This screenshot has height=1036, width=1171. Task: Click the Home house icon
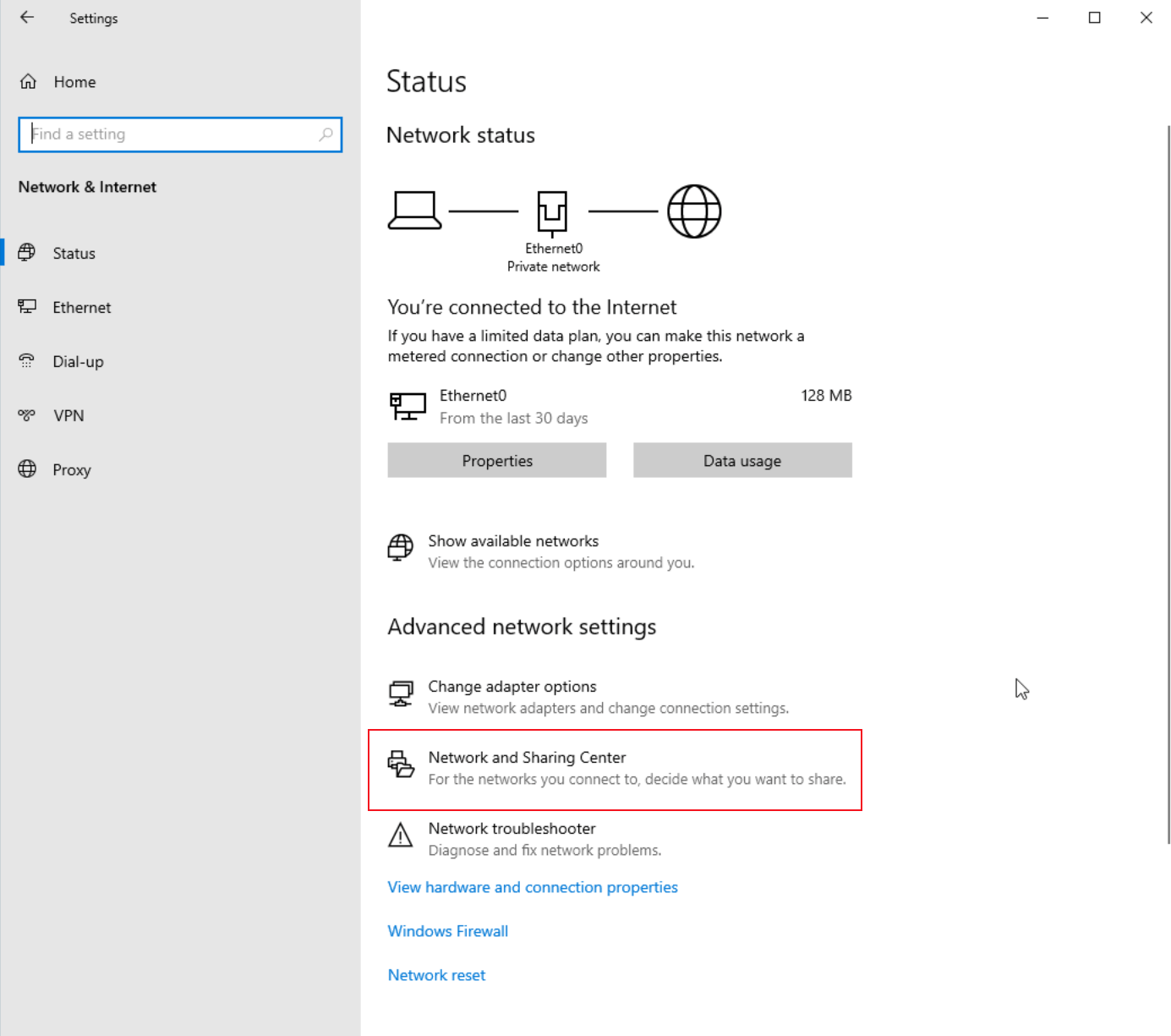click(28, 82)
